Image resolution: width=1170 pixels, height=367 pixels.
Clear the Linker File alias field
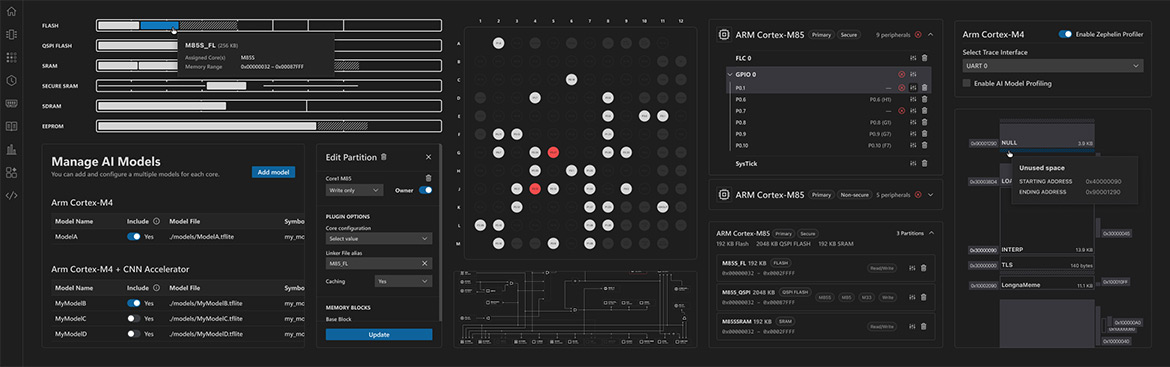[x=425, y=263]
